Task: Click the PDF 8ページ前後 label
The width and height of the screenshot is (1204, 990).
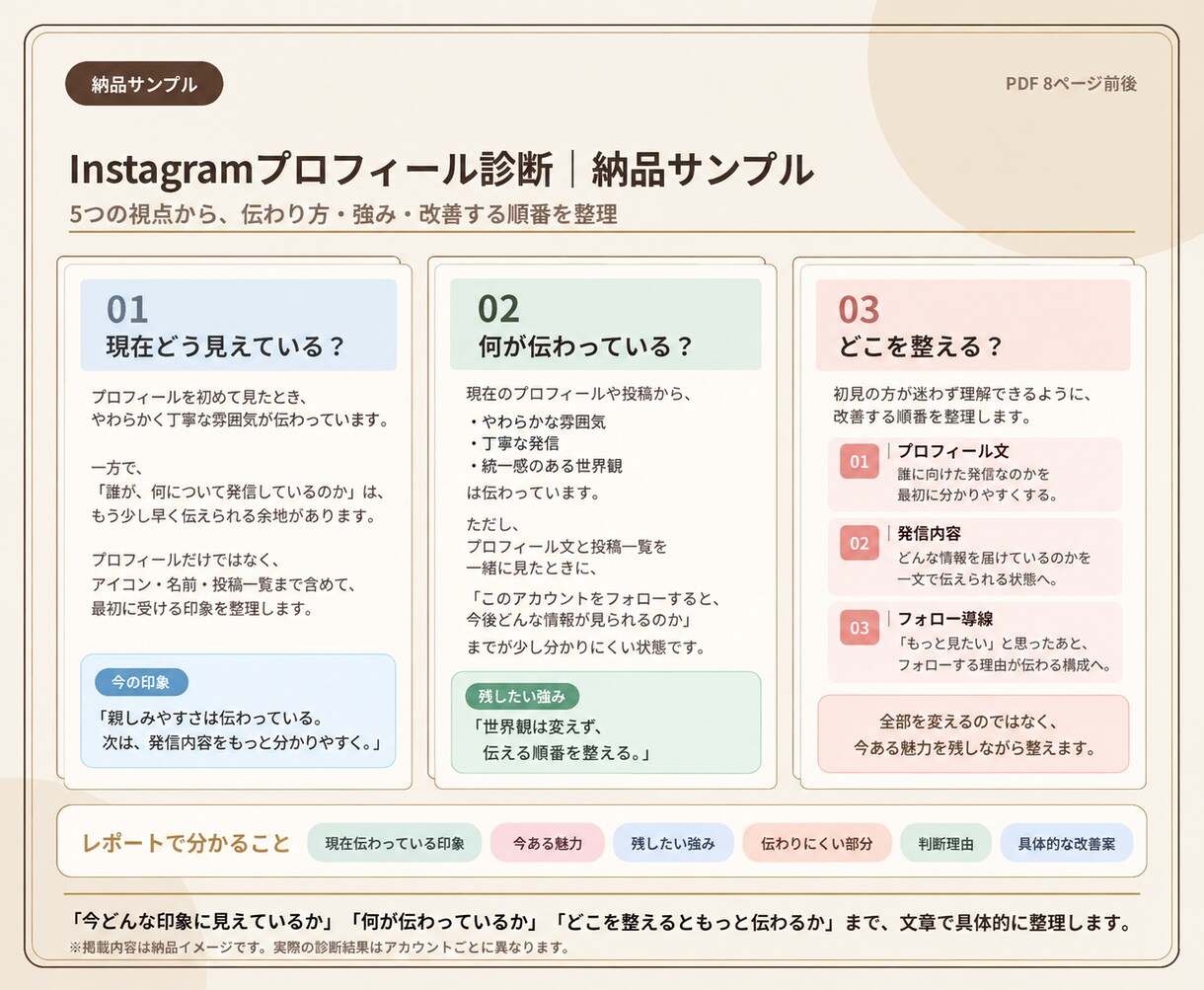Action: tap(1071, 84)
